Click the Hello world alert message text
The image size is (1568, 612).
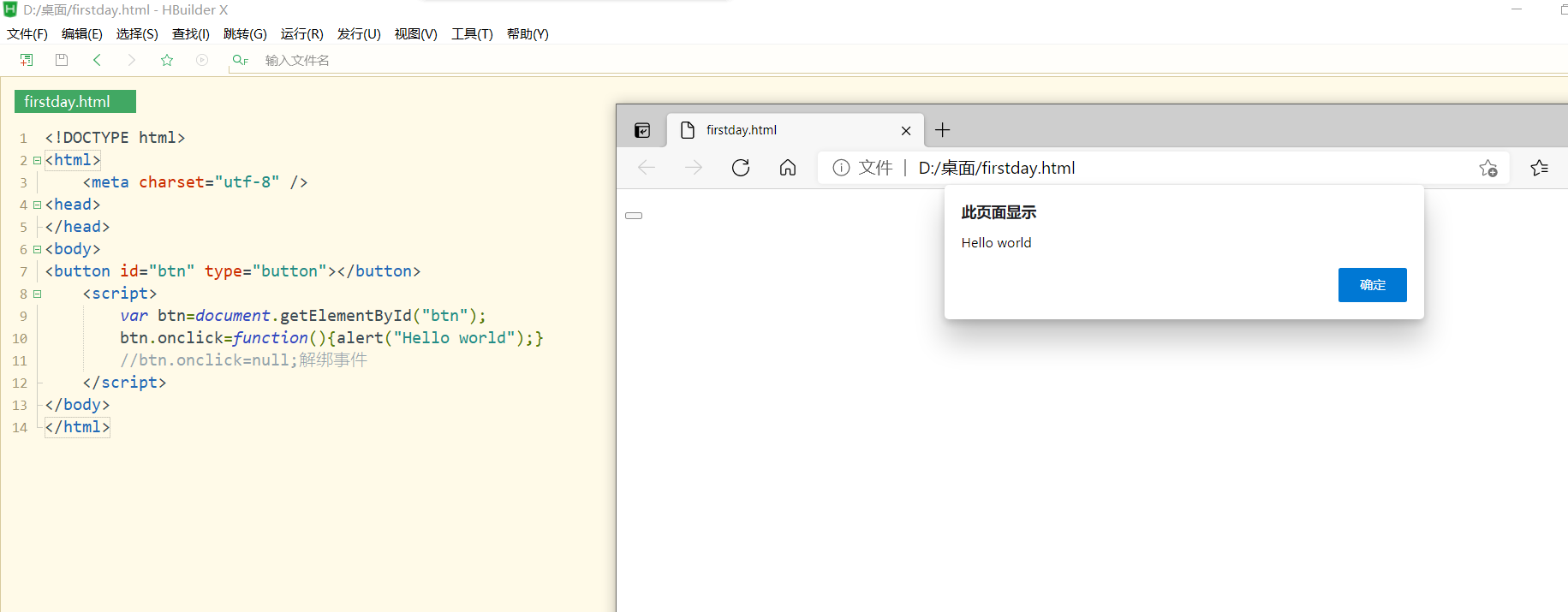click(996, 243)
